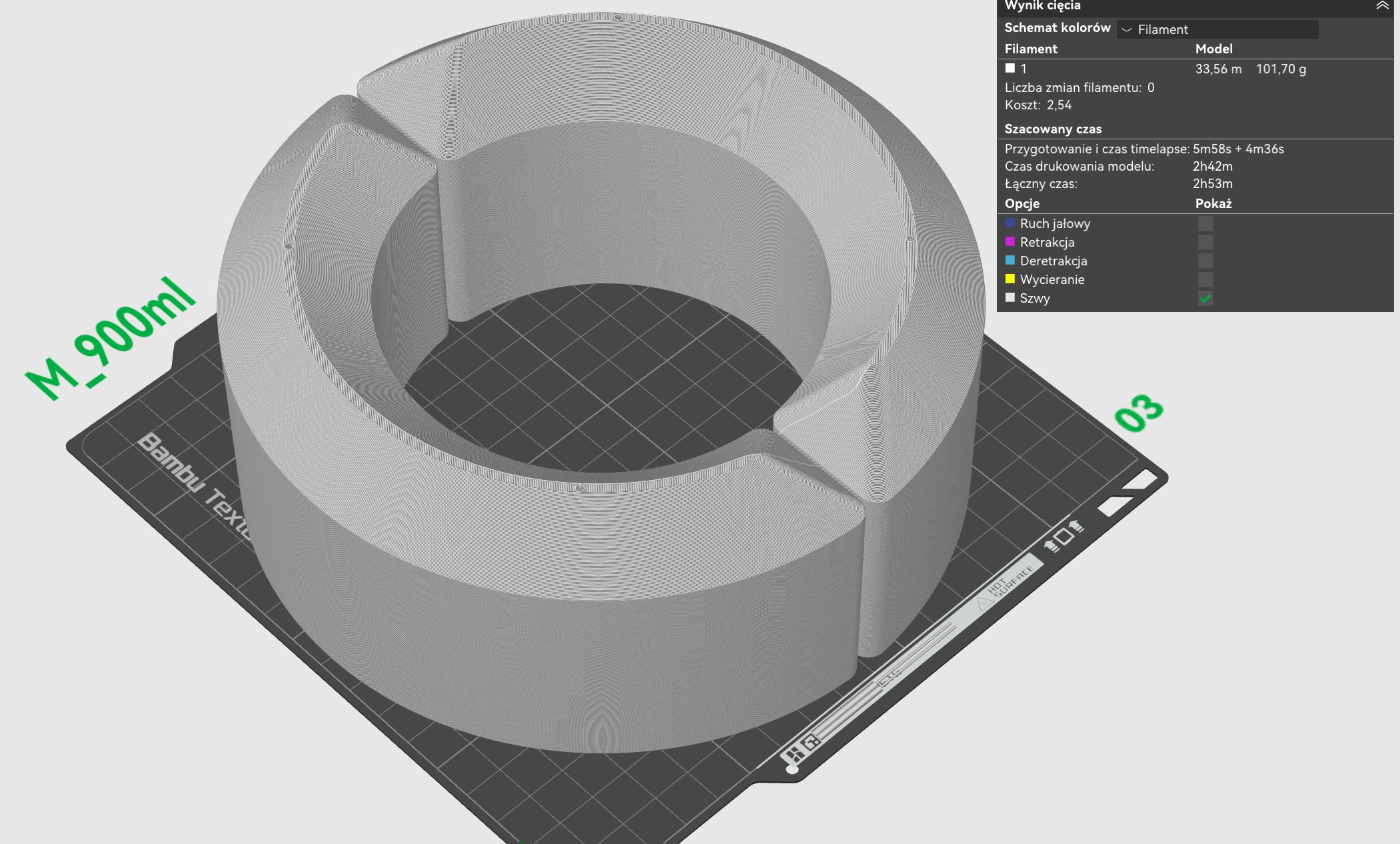Toggle Wycieranie visibility checkbox
This screenshot has width=1400, height=844.
click(1205, 279)
